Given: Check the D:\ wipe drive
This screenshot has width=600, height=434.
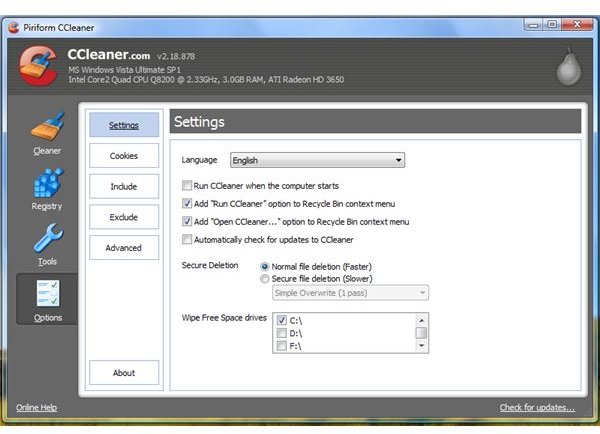Looking at the screenshot, I should pyautogui.click(x=282, y=333).
